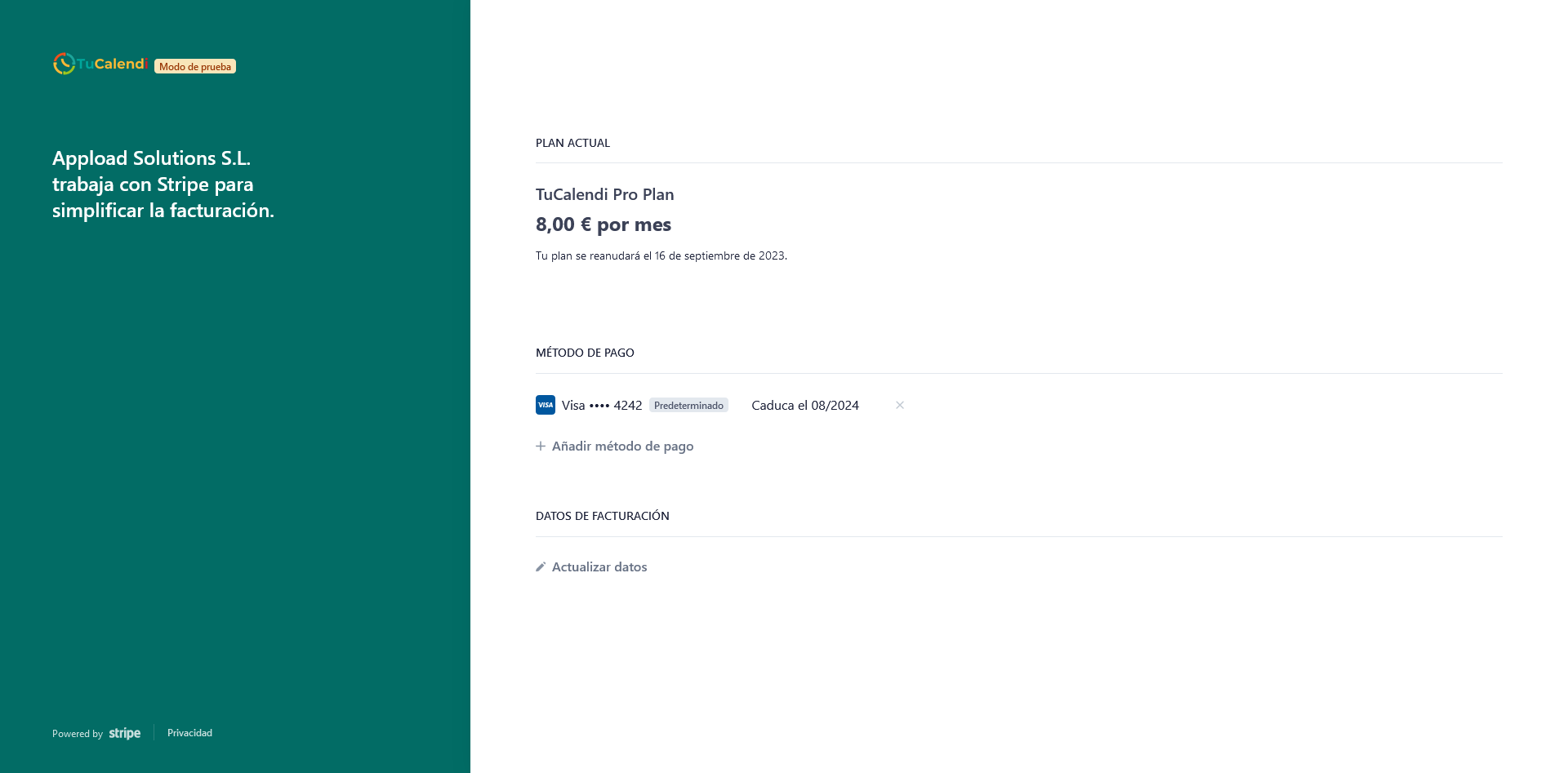
Task: Remove Visa card with the X icon
Action: pos(899,405)
